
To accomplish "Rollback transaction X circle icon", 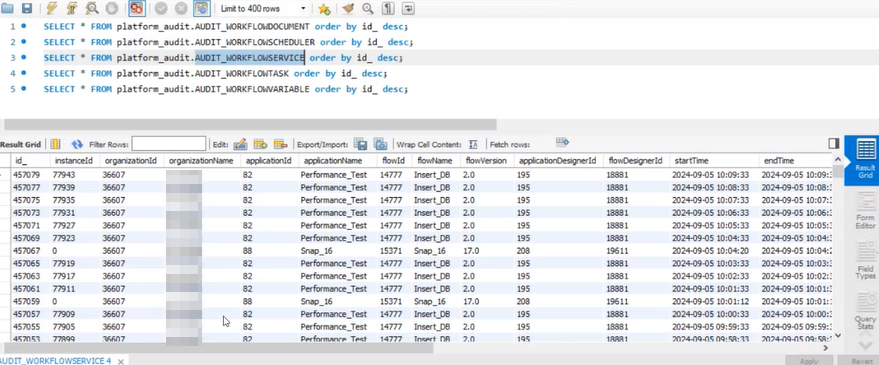I will (x=181, y=8).
